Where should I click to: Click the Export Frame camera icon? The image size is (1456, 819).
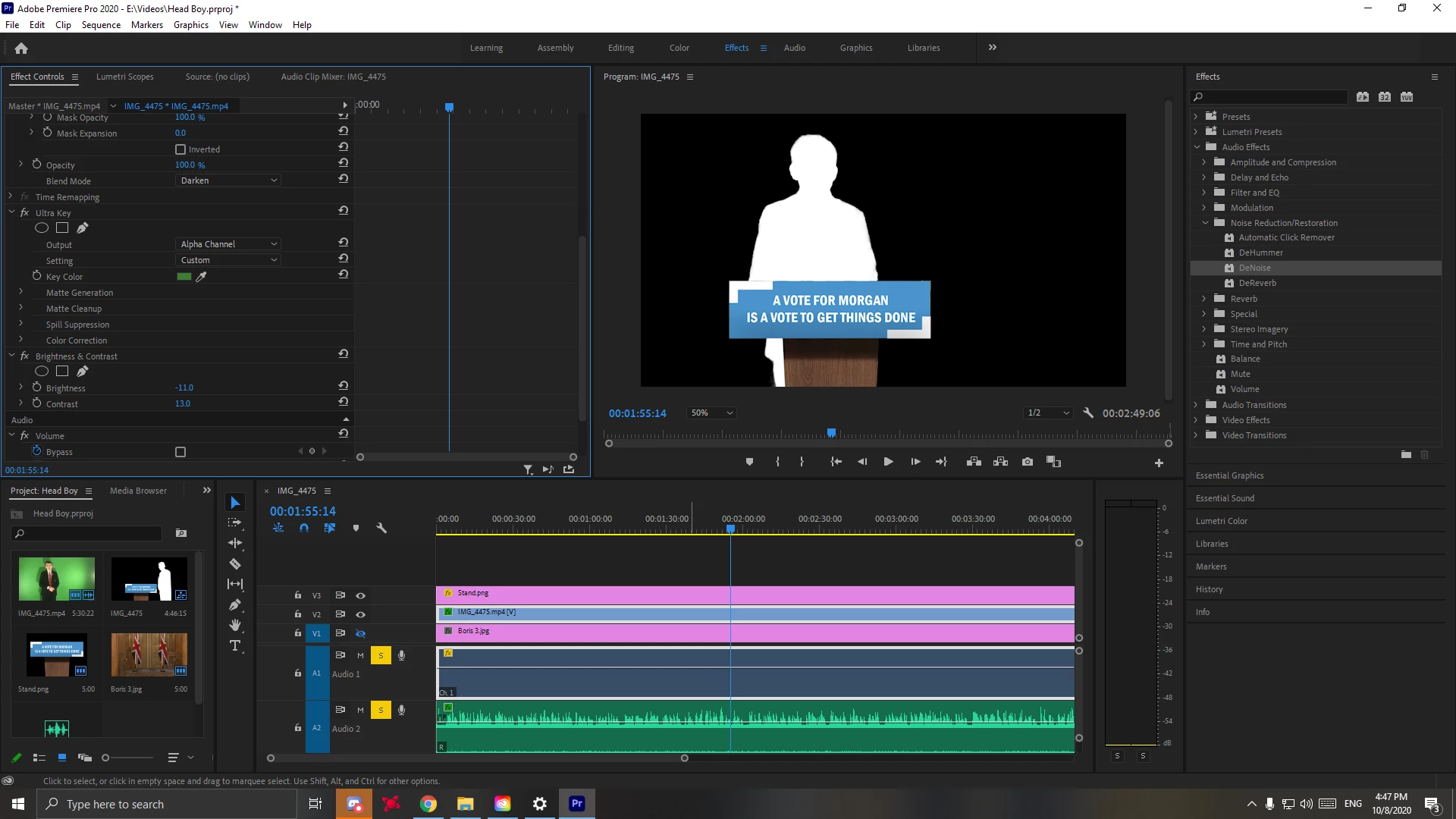[x=1028, y=462]
